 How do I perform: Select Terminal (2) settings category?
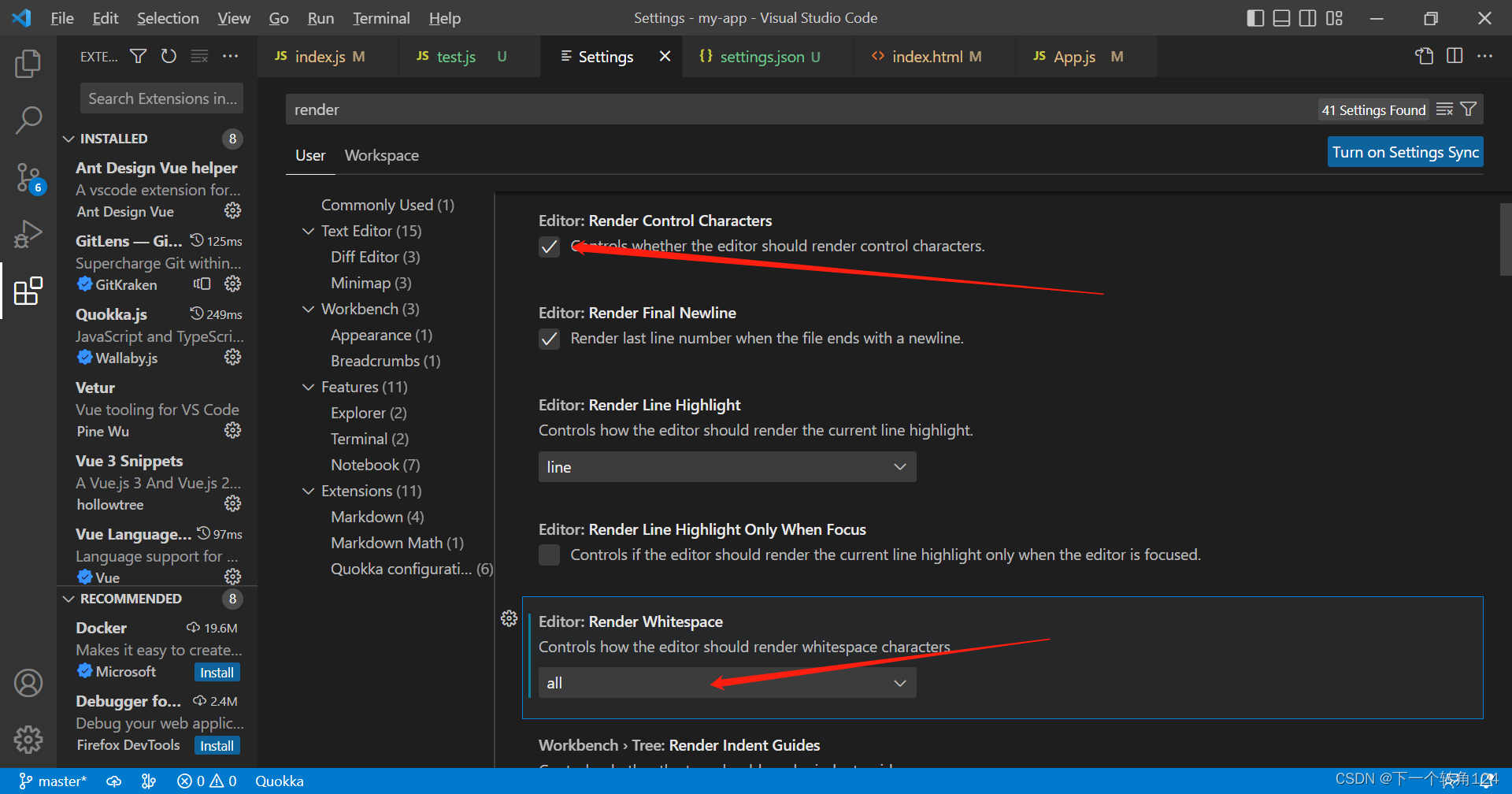click(369, 439)
